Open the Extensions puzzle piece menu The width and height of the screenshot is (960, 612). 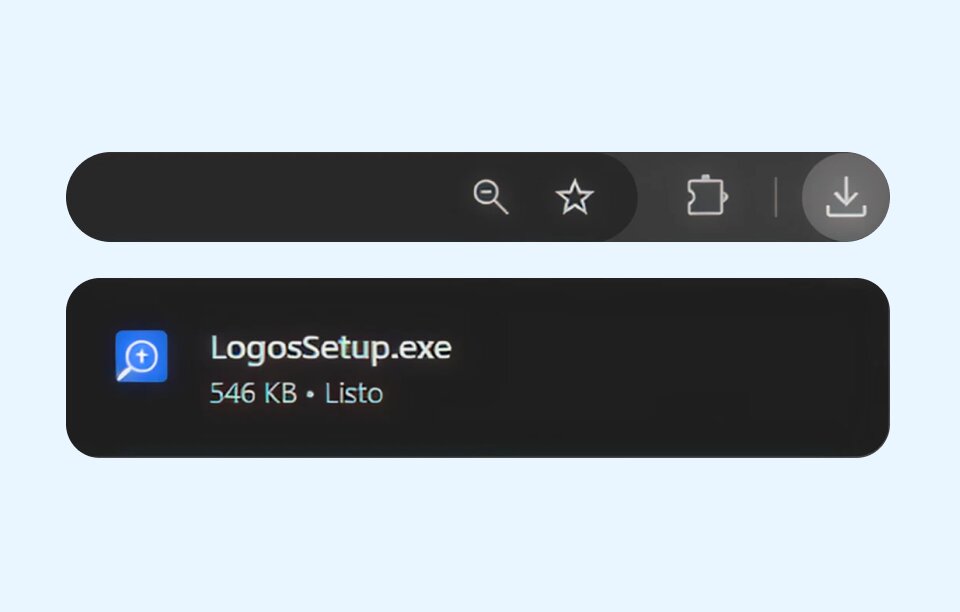tap(707, 196)
